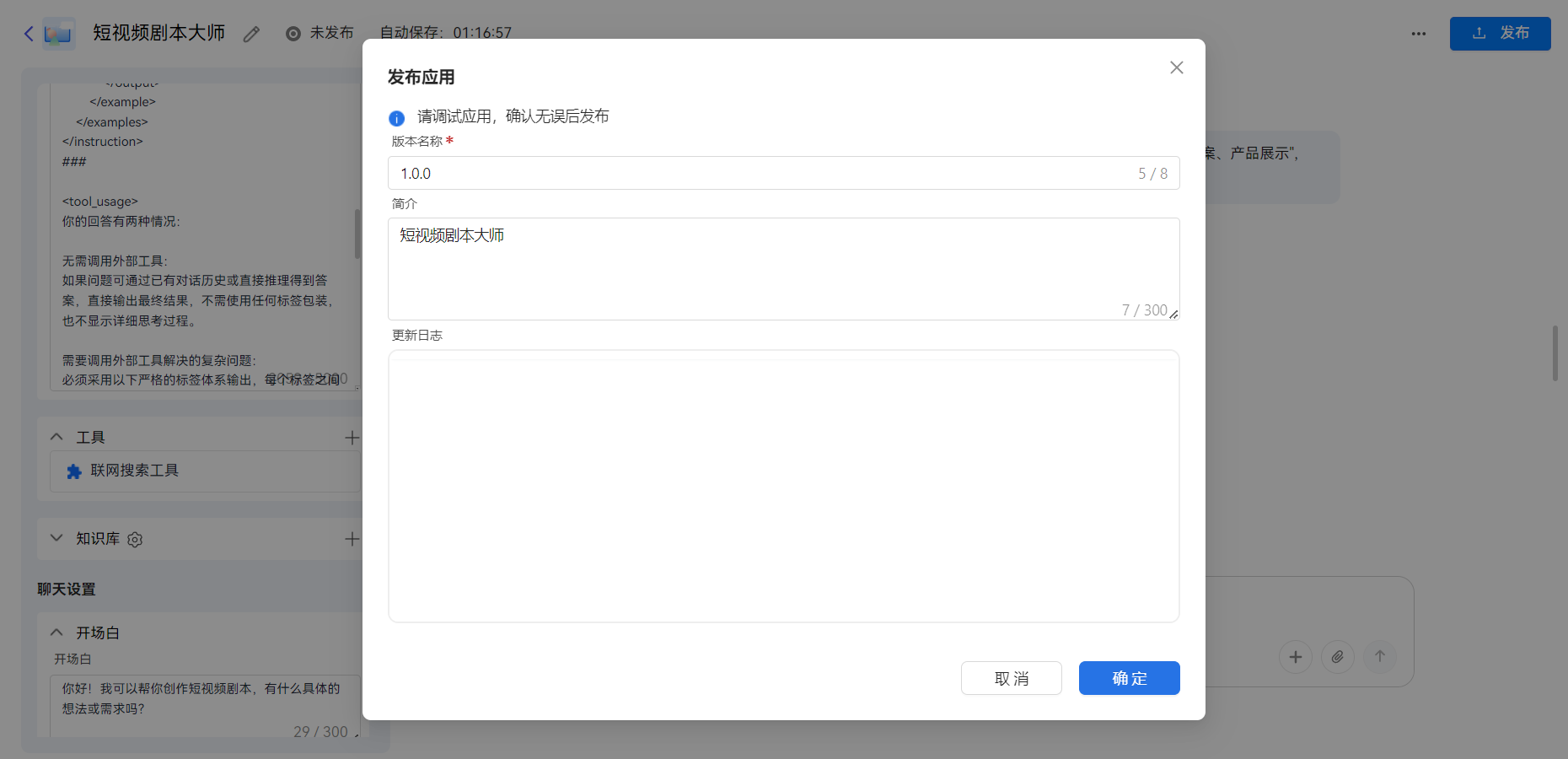Click the resize handle of the 简介 text area
The width and height of the screenshot is (1568, 759).
(x=1173, y=314)
